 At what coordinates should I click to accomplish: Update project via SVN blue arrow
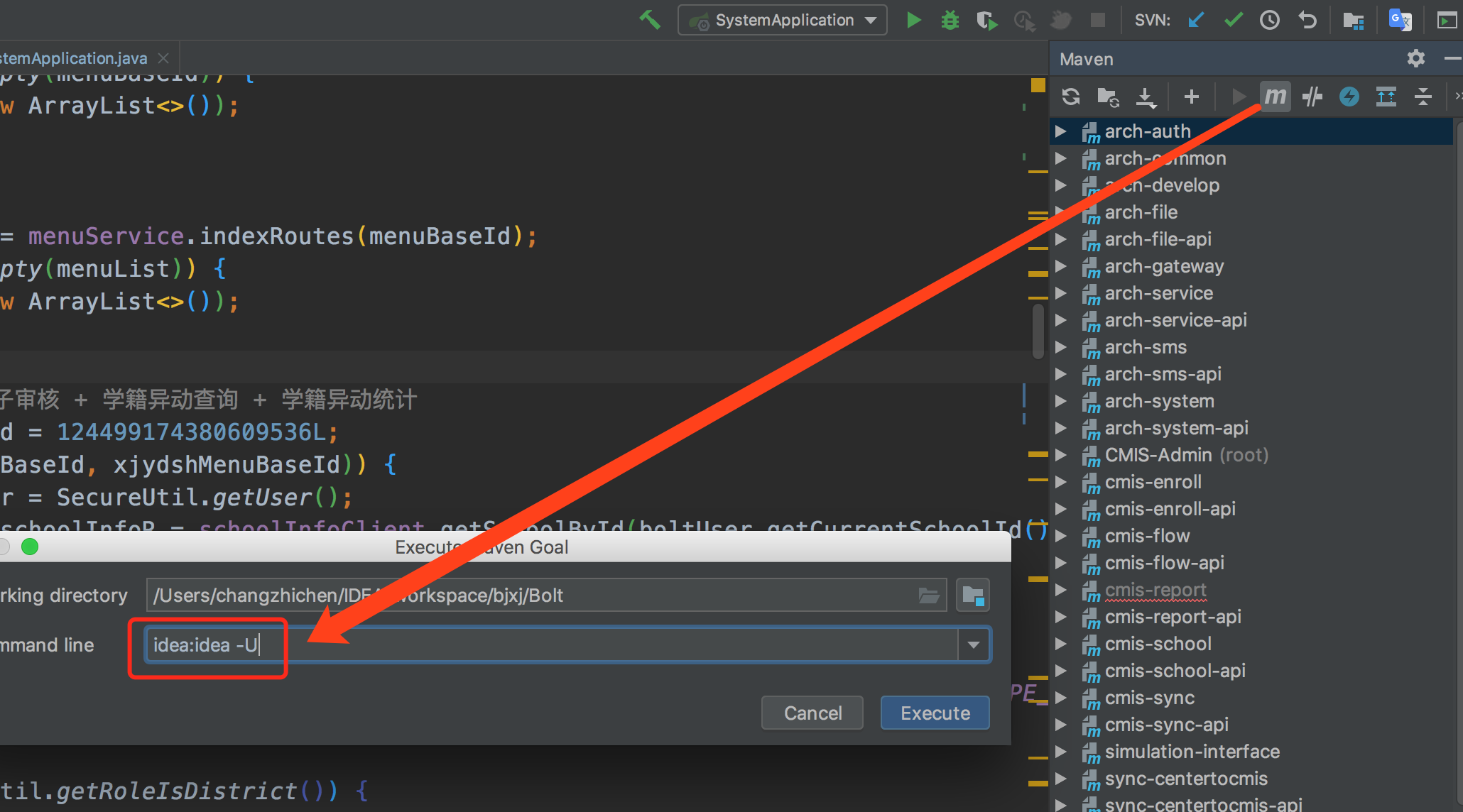tap(1197, 20)
